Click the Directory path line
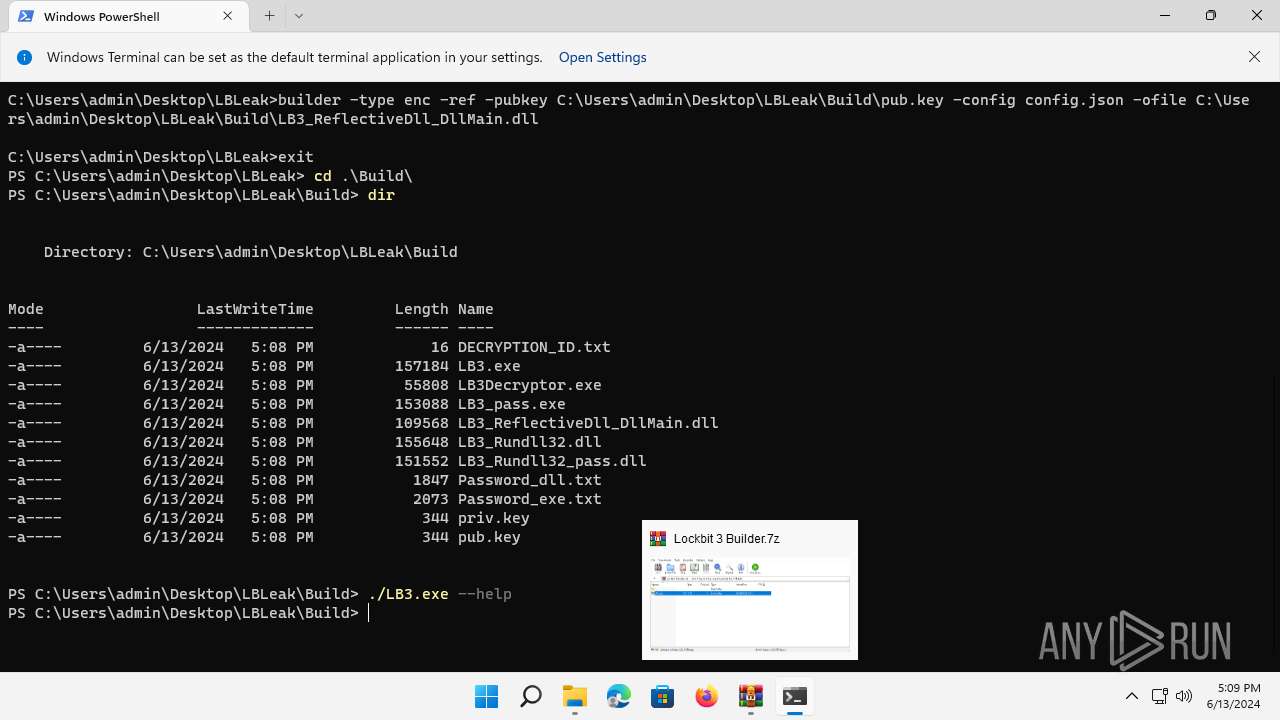This screenshot has width=1280, height=720. click(251, 252)
